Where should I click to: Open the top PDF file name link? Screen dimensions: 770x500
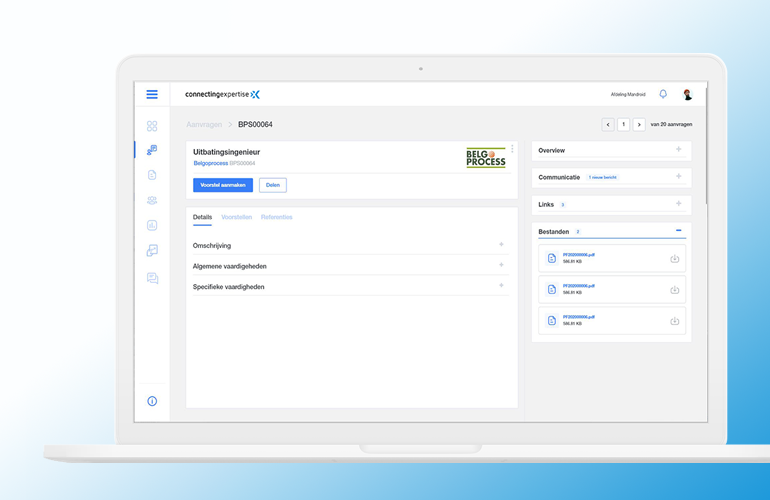coord(578,255)
